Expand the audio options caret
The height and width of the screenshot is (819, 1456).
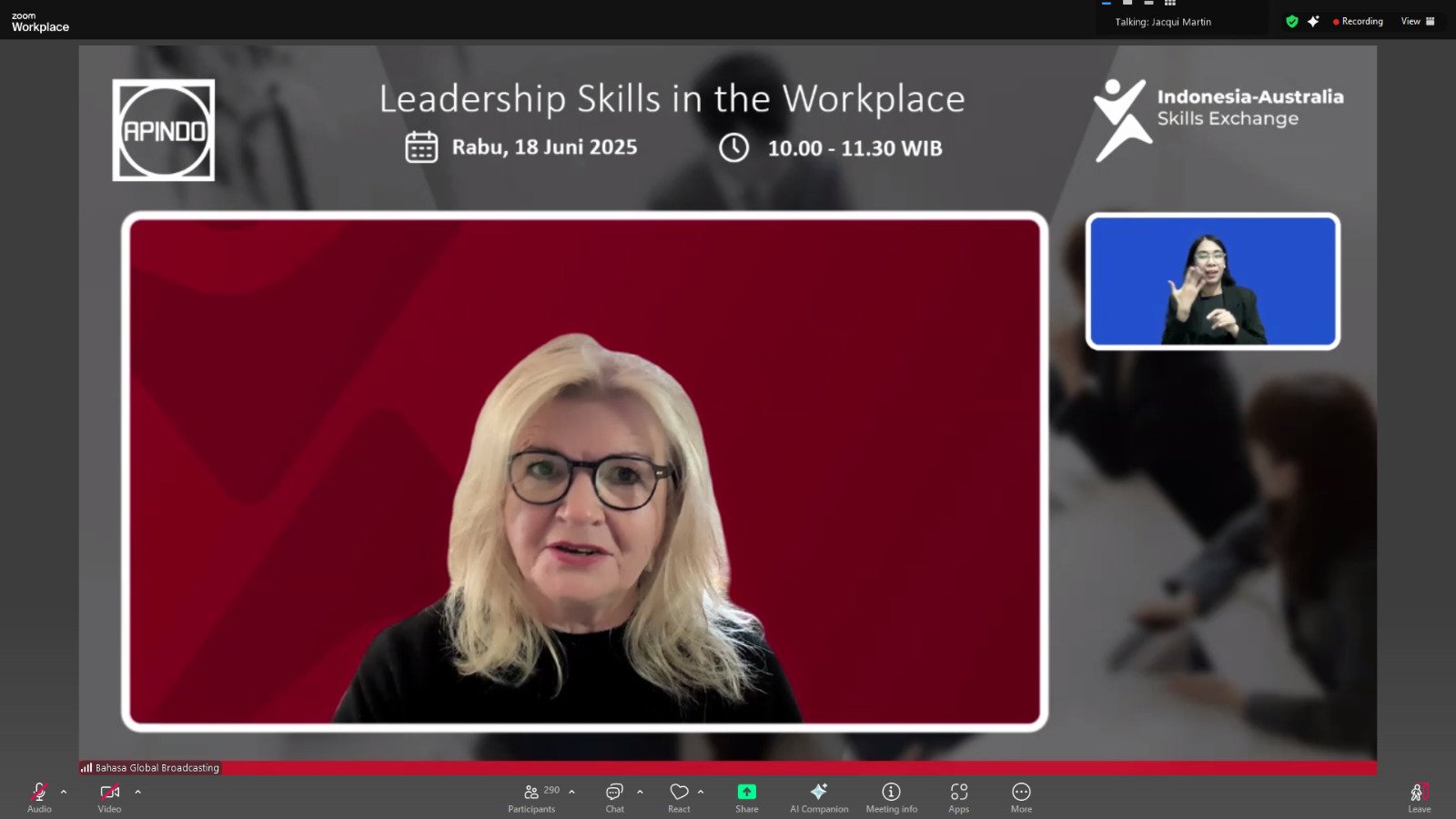(64, 792)
